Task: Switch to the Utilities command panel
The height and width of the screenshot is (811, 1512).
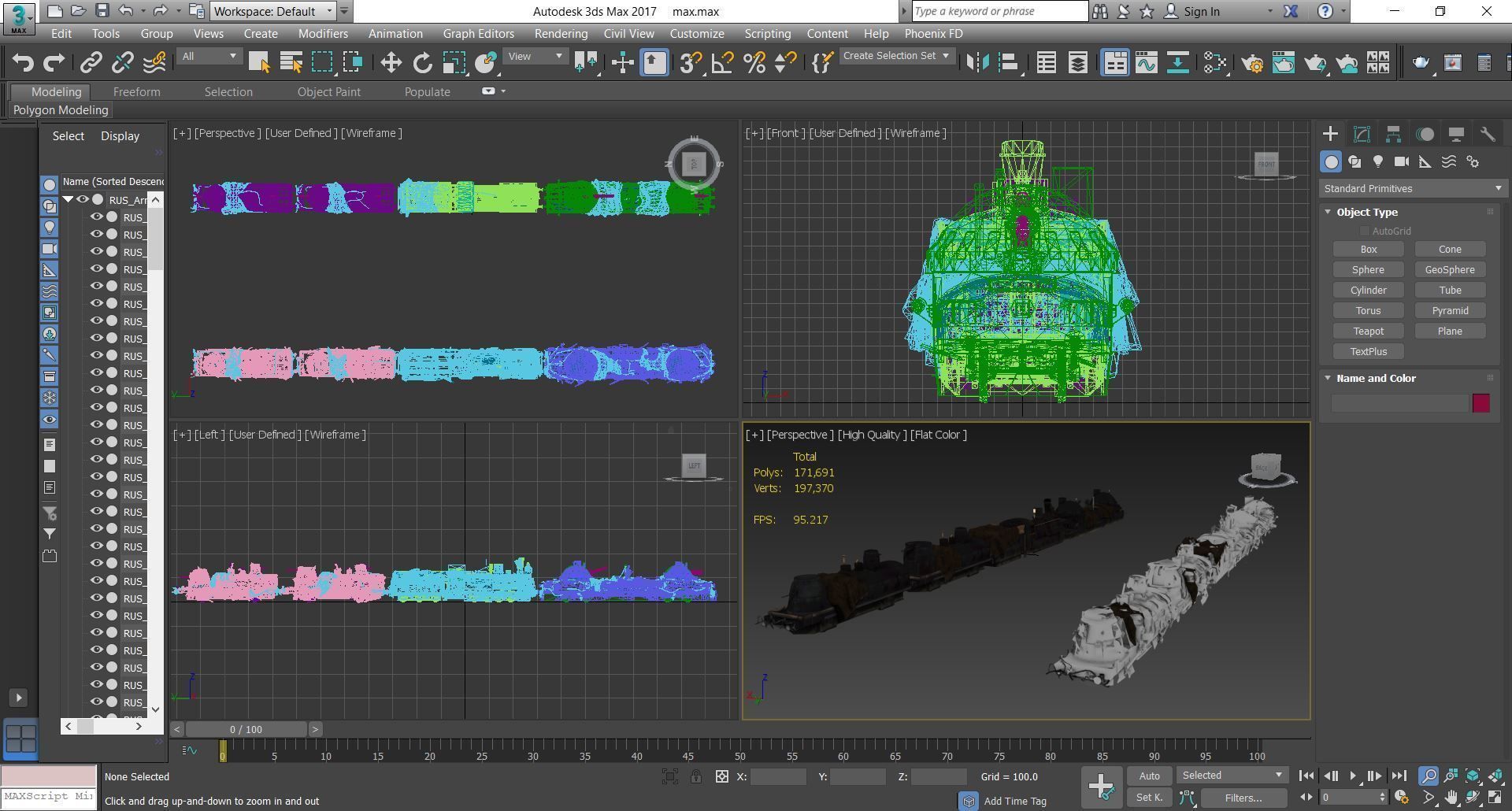Action: [x=1488, y=134]
